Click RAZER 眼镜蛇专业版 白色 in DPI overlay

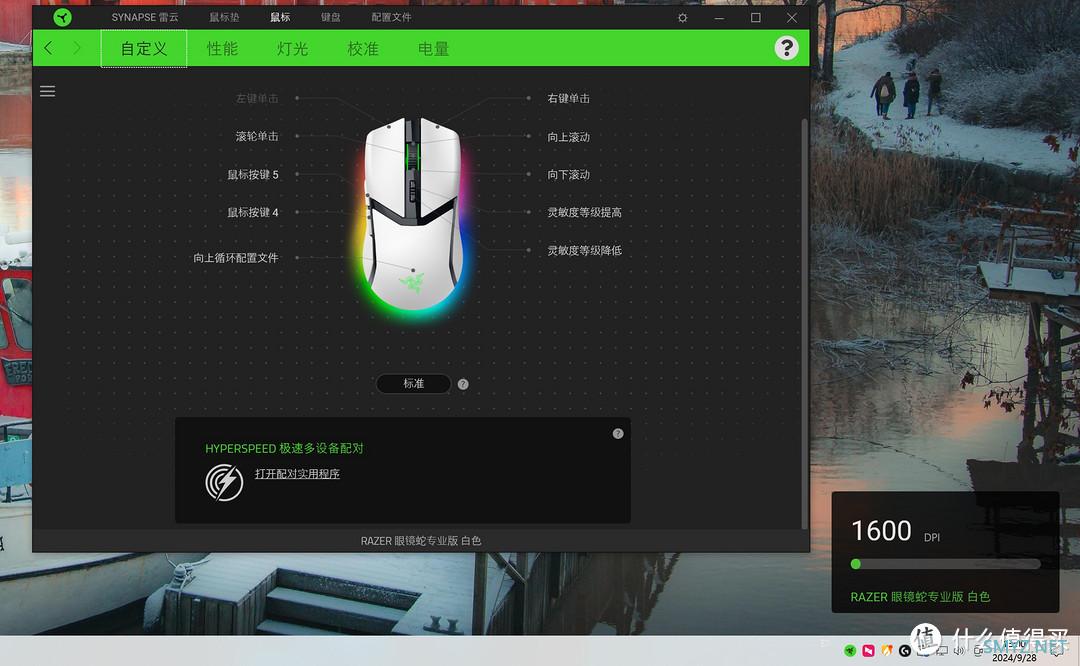coord(920,596)
